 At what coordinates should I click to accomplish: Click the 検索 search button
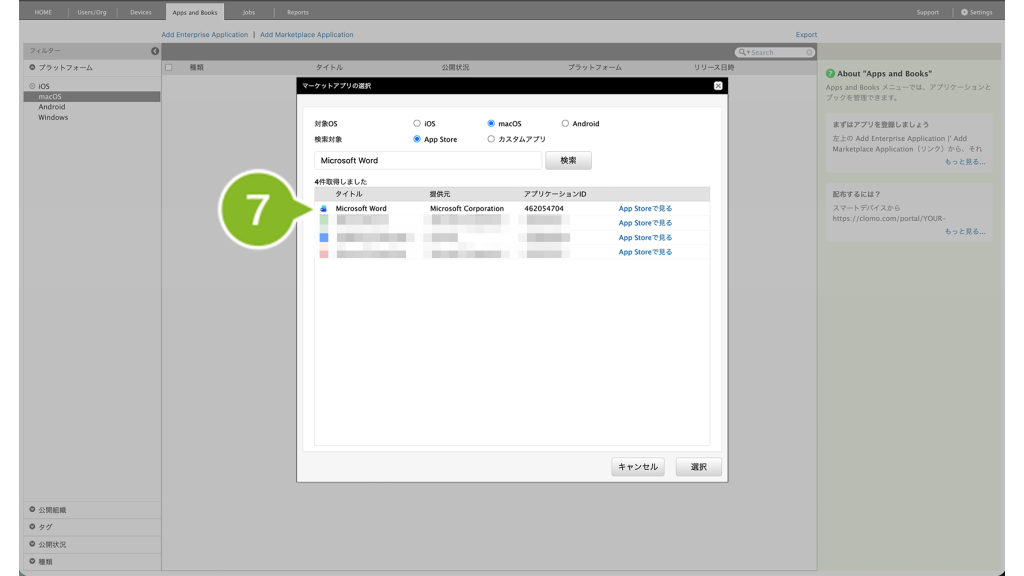(568, 160)
